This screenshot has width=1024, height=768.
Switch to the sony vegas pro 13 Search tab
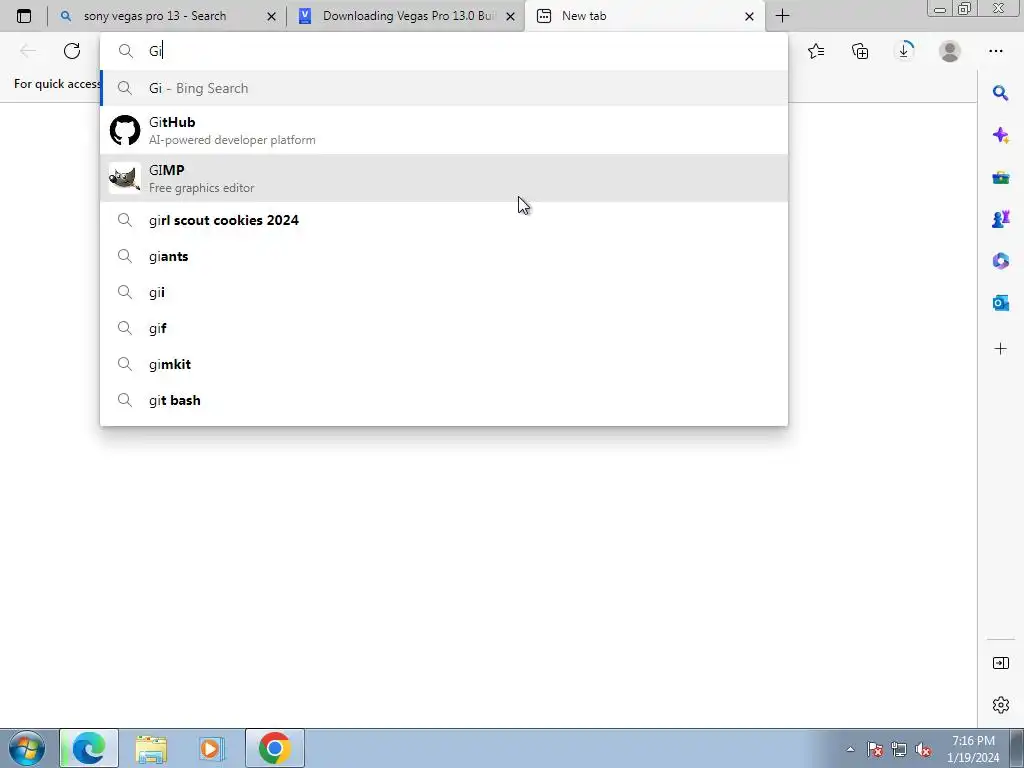click(168, 16)
